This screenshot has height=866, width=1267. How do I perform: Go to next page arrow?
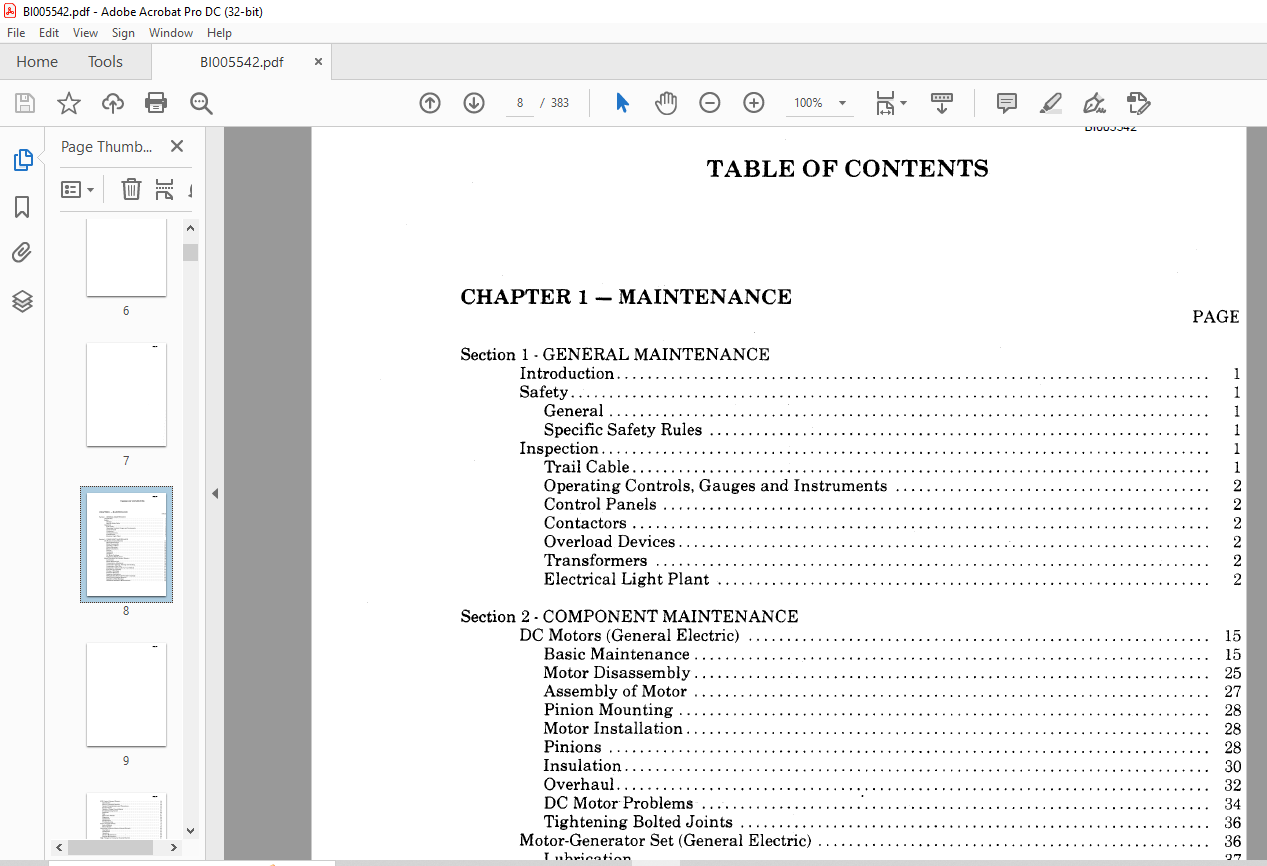tap(474, 103)
